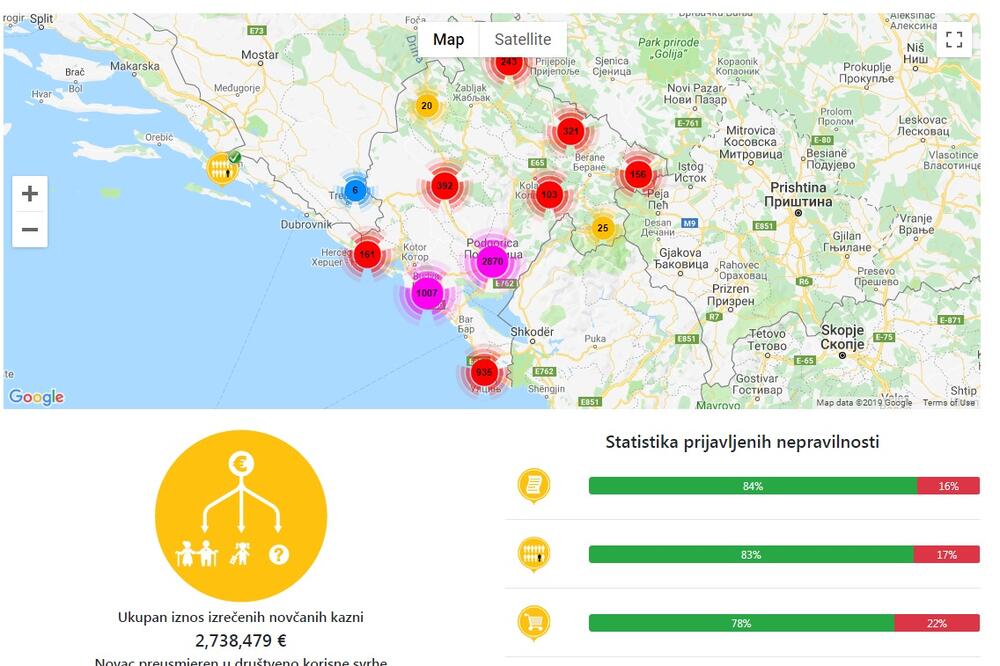
Task: Switch the map to Satellite view
Action: (x=521, y=39)
